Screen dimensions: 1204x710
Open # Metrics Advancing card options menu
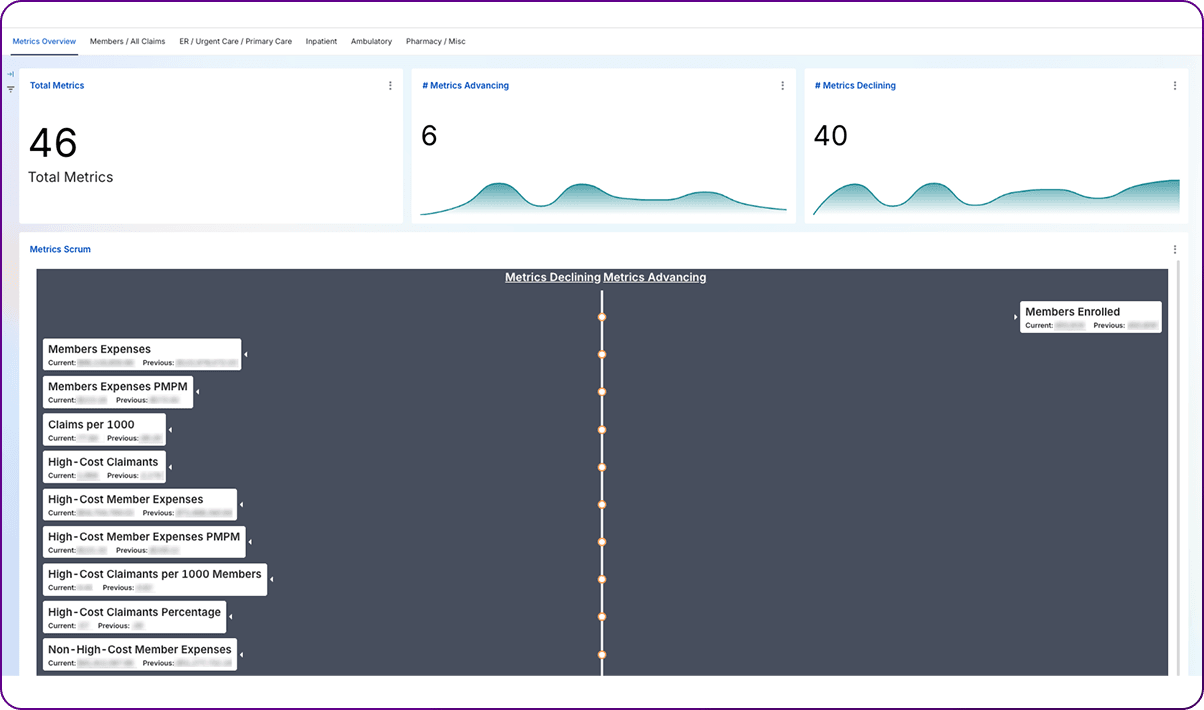[782, 86]
